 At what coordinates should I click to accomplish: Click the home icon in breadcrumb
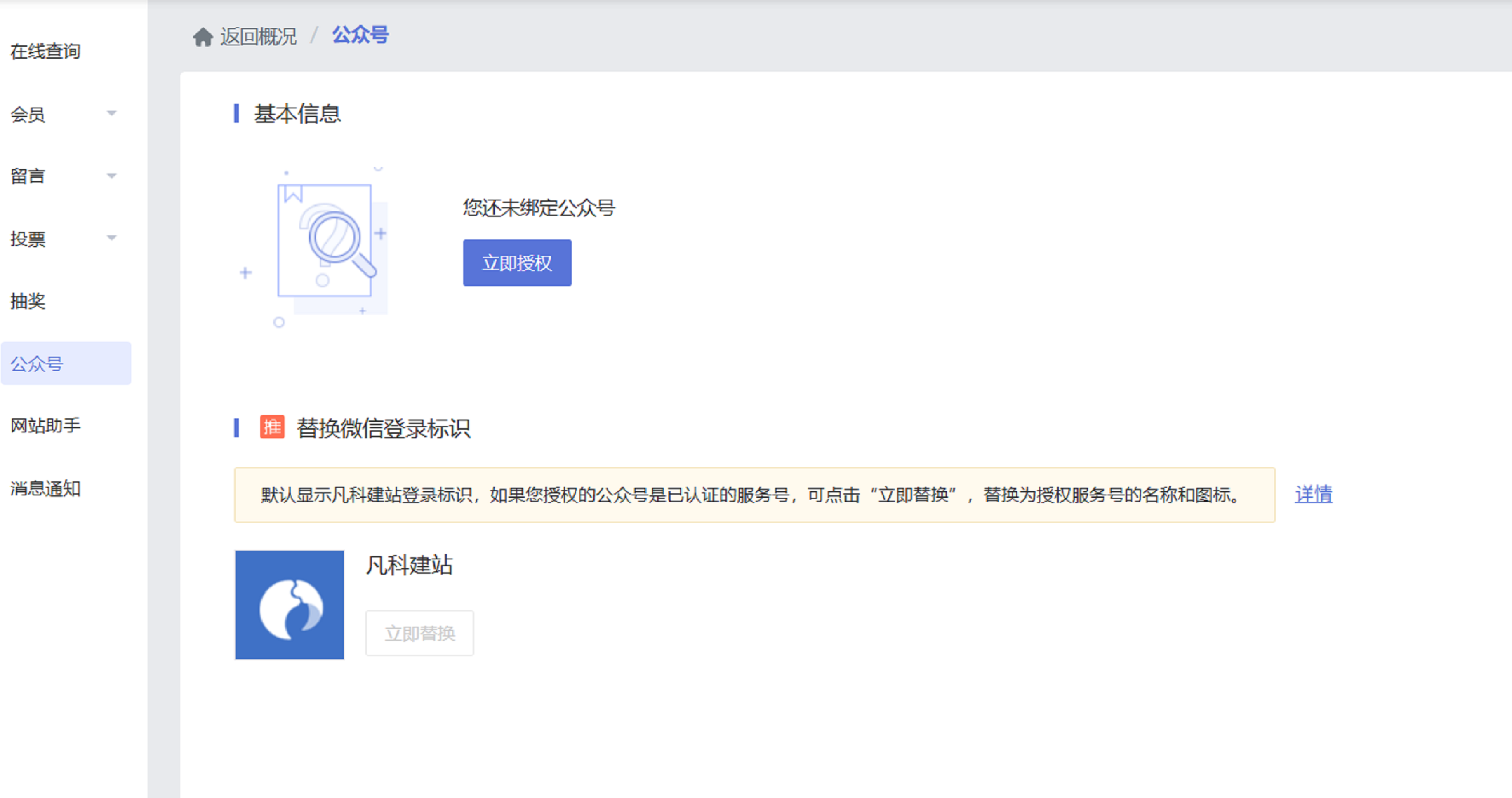pyautogui.click(x=203, y=37)
